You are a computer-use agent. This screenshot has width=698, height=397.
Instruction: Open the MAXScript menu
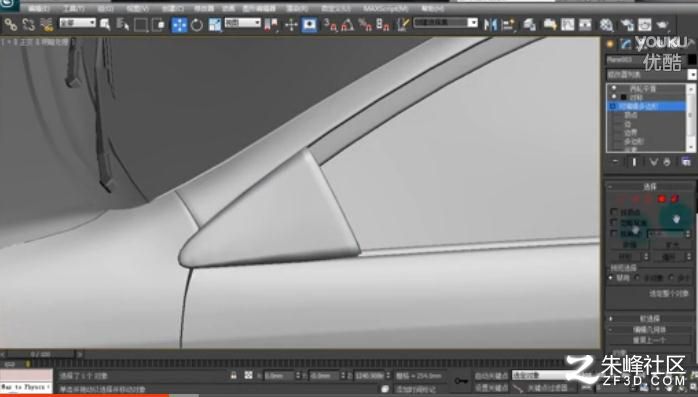click(x=386, y=8)
